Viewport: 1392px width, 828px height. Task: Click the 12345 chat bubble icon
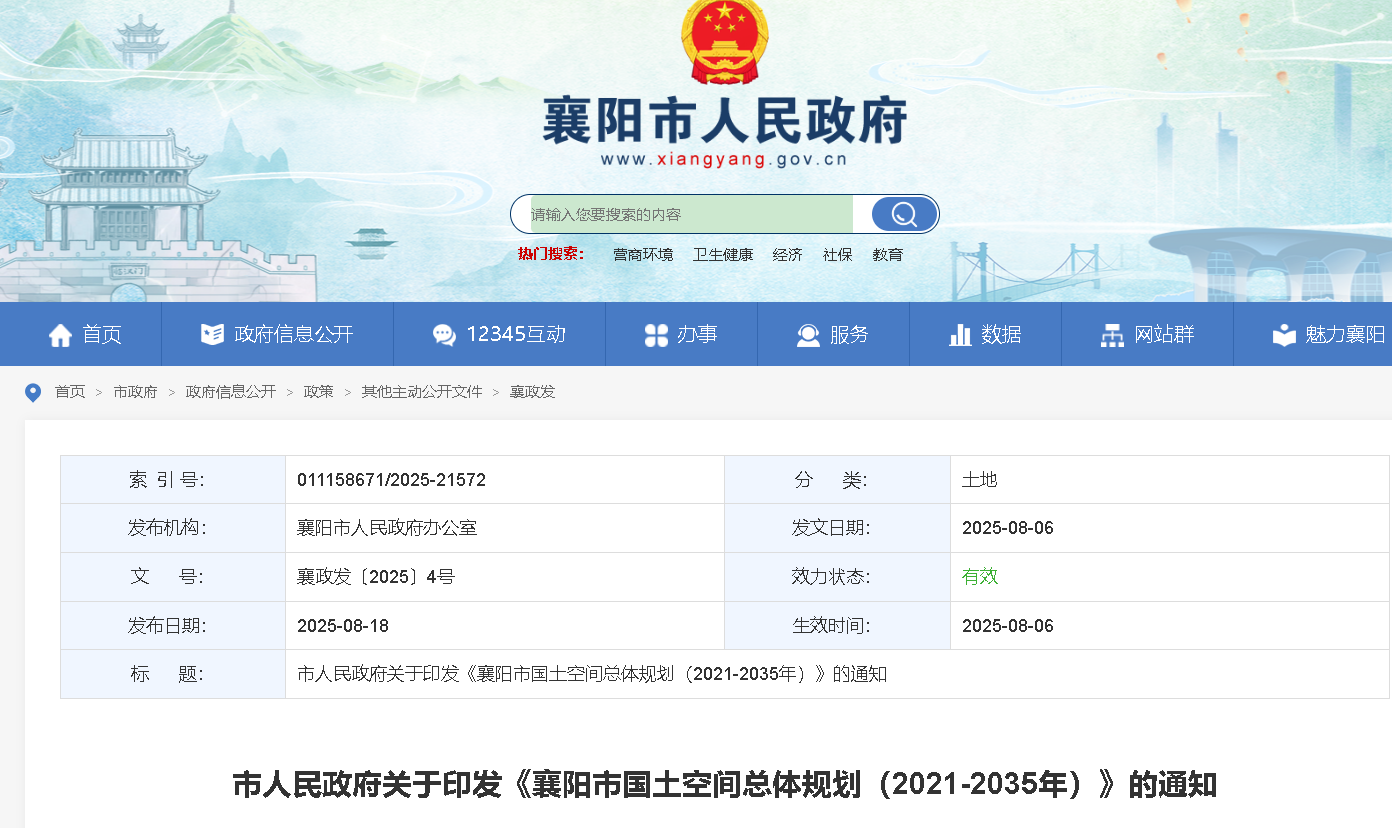click(444, 335)
